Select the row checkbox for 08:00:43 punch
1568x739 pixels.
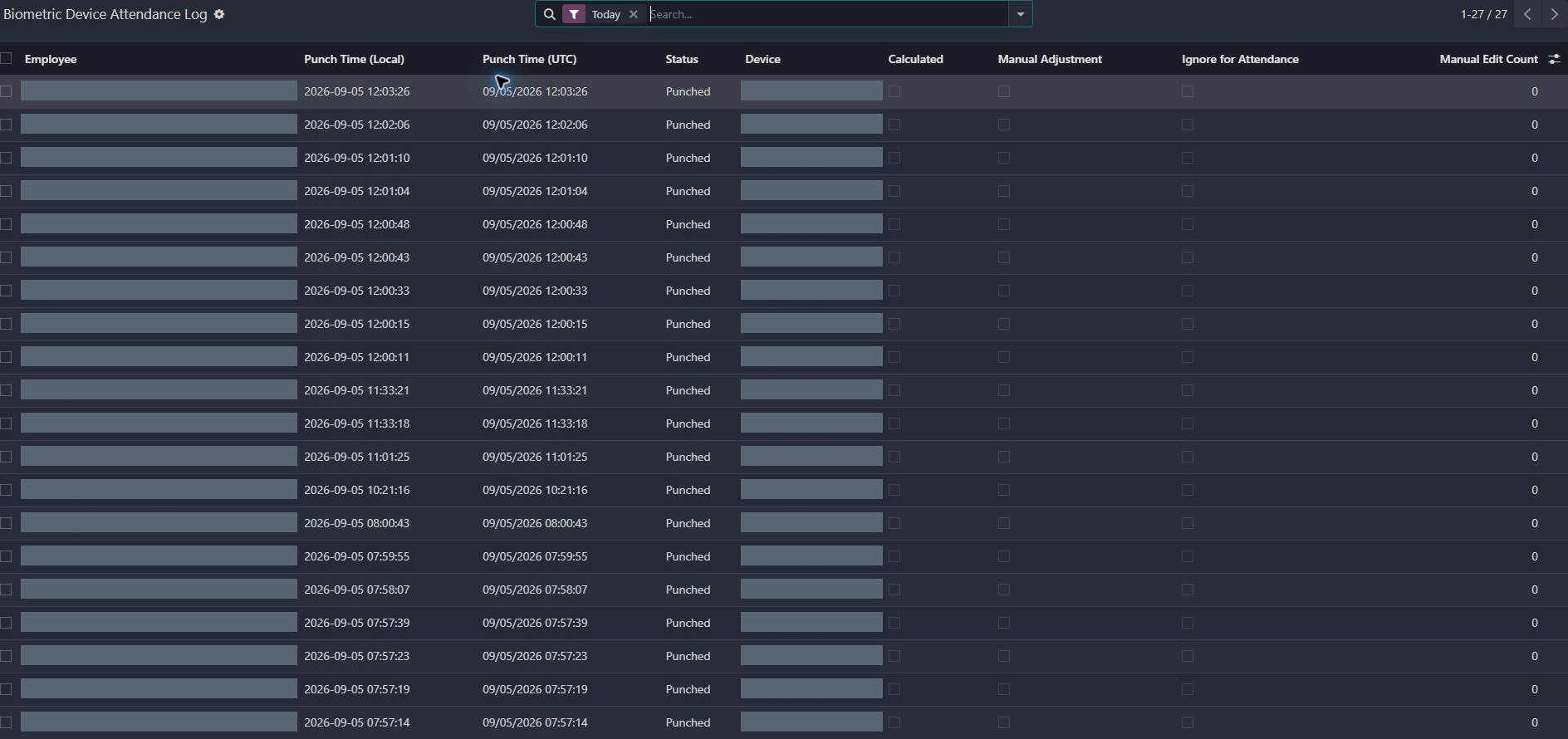7,523
